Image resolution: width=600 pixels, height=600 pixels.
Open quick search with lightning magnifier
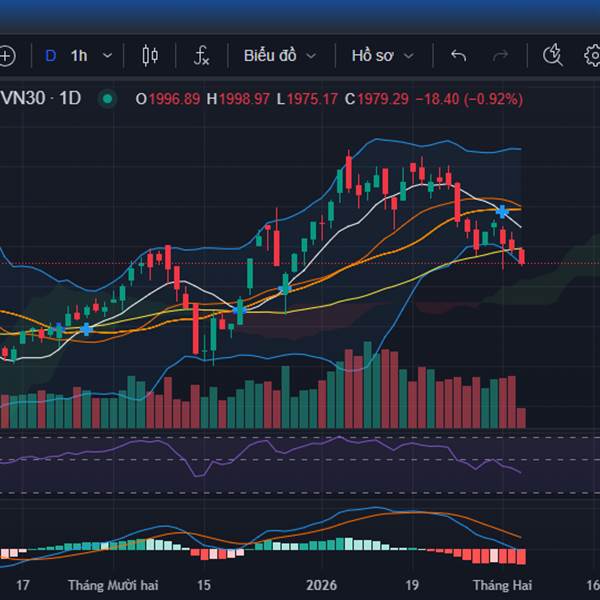click(x=553, y=55)
